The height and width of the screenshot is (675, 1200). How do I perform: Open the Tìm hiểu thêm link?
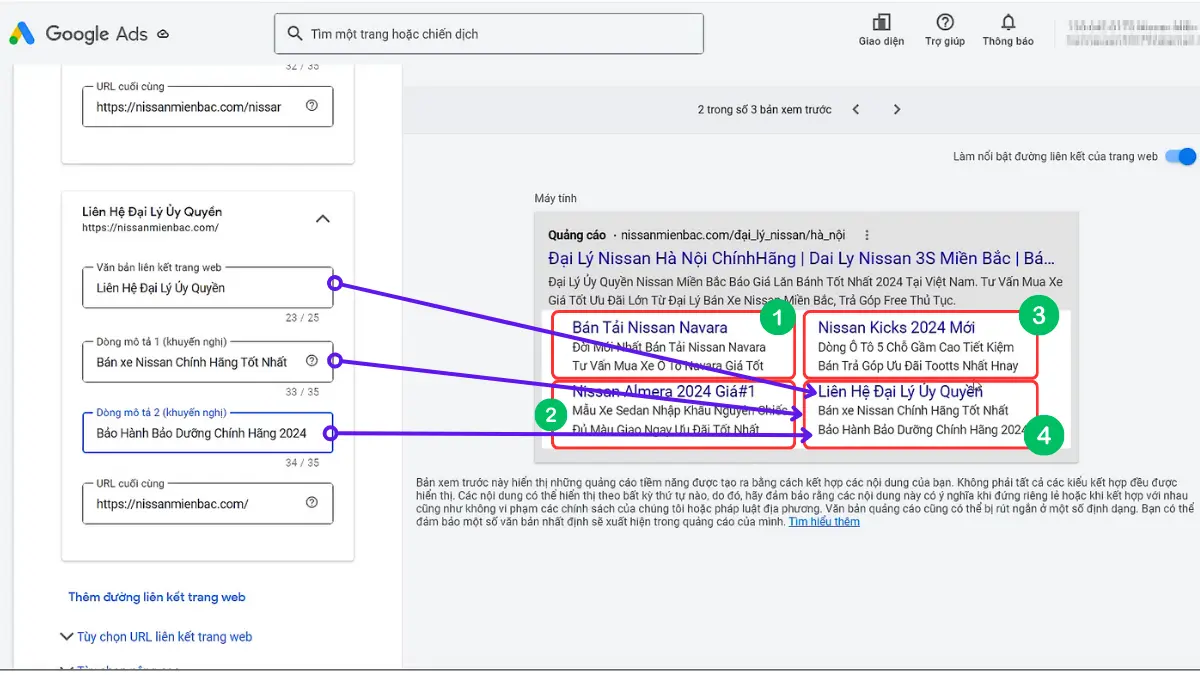pyautogui.click(x=823, y=522)
